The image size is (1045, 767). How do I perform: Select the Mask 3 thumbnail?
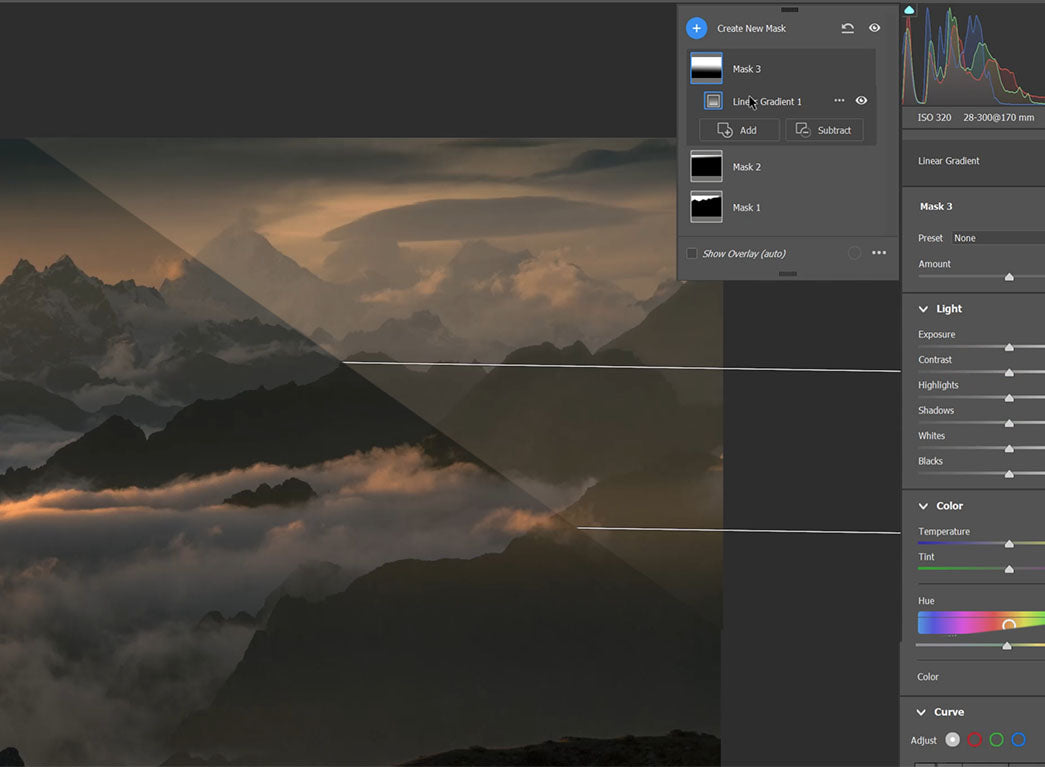(x=706, y=69)
